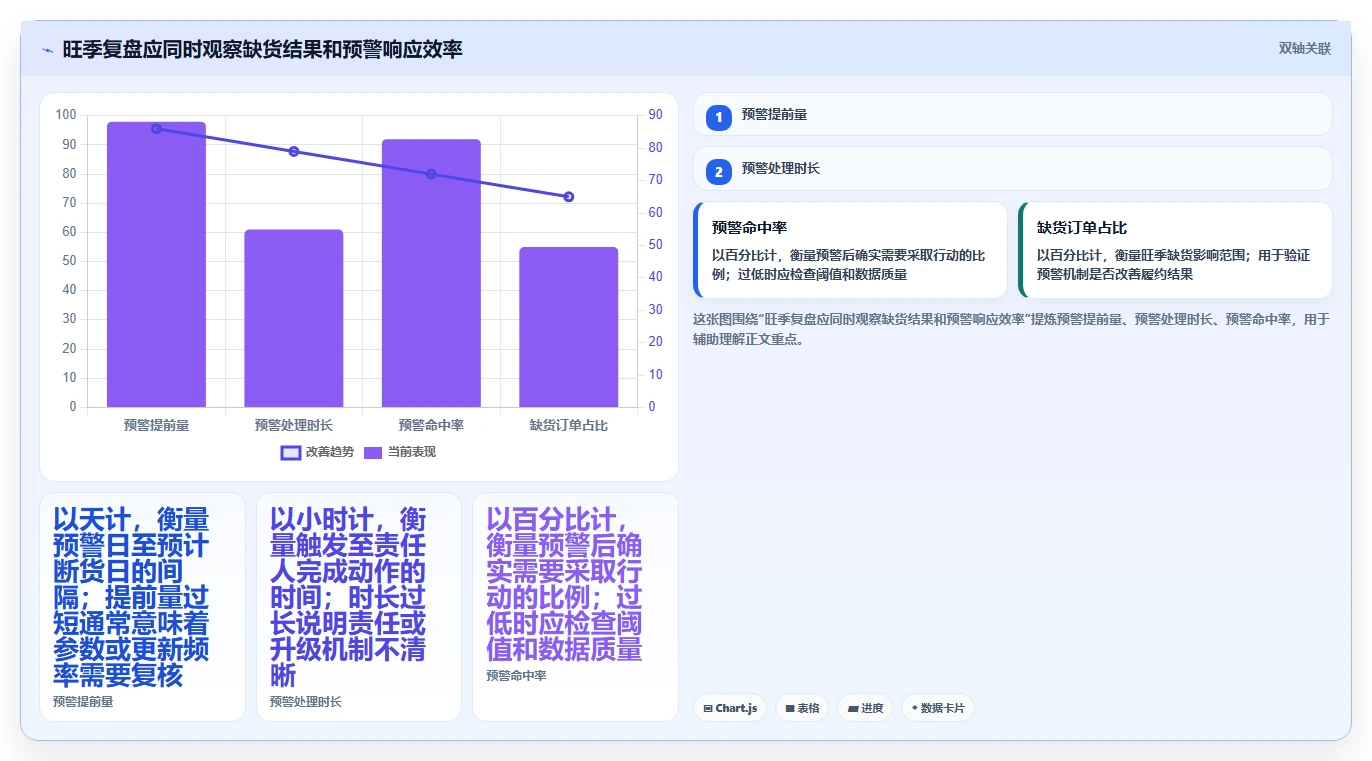
Task: Select the 预警提前量 list item
Action: pyautogui.click(x=1012, y=114)
